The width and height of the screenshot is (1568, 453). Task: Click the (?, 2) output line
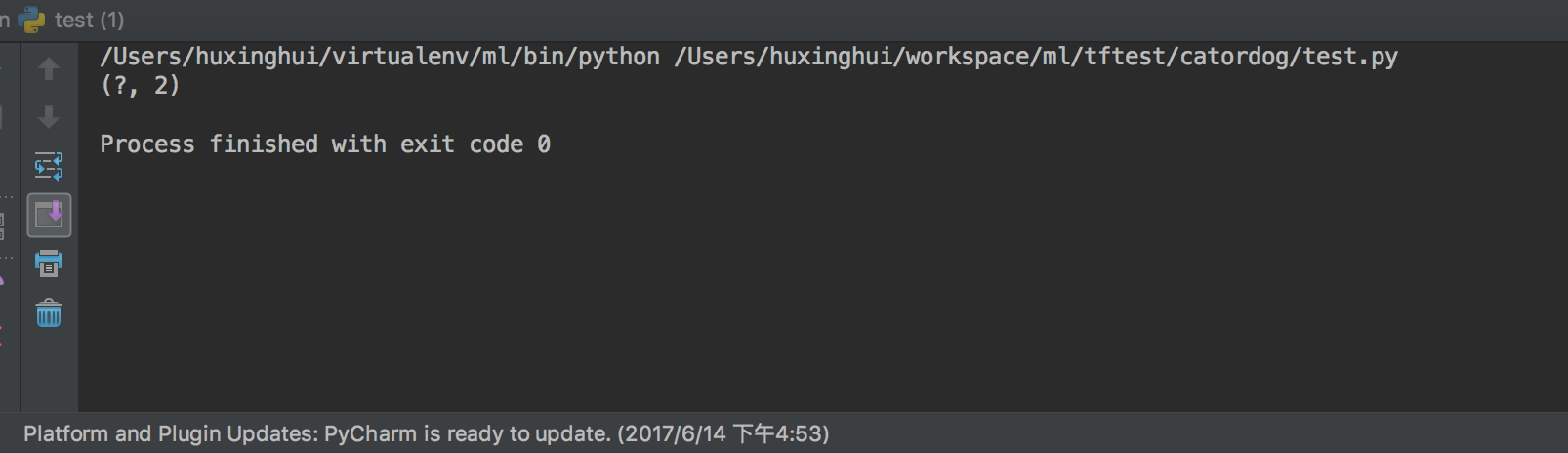click(x=141, y=86)
